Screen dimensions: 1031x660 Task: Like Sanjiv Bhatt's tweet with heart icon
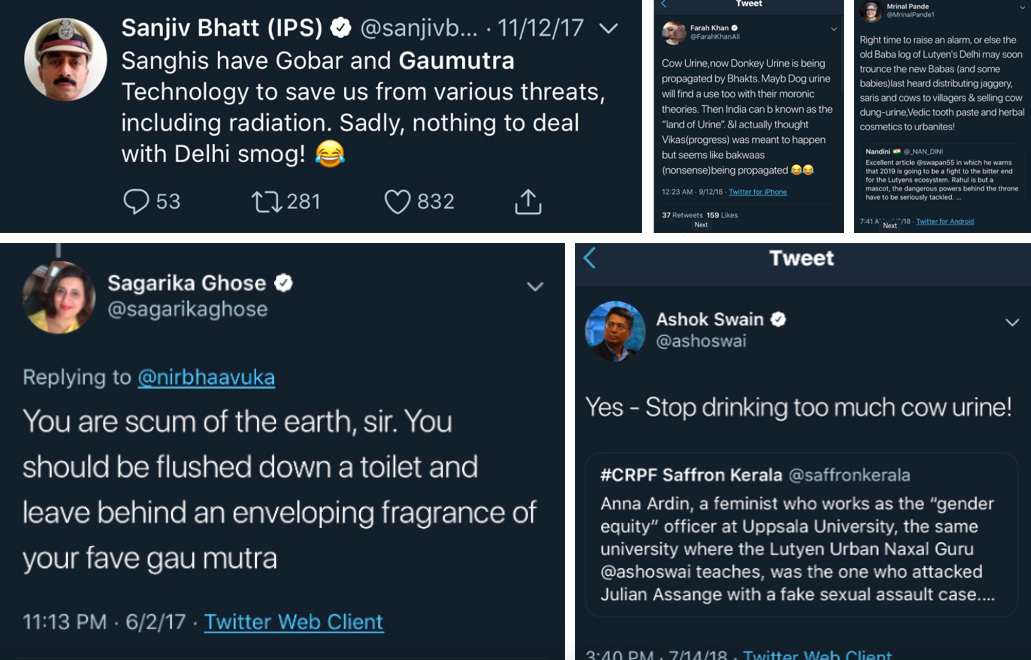(x=398, y=202)
